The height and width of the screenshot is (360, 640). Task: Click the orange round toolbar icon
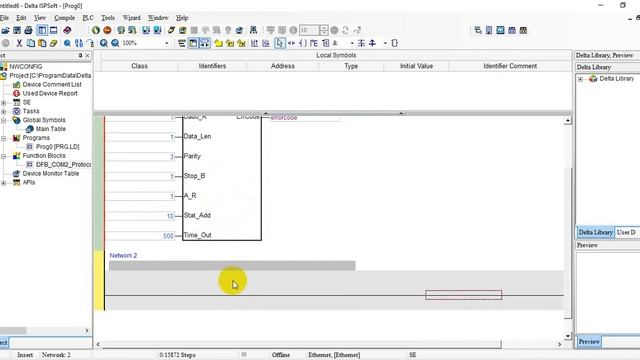(x=107, y=30)
